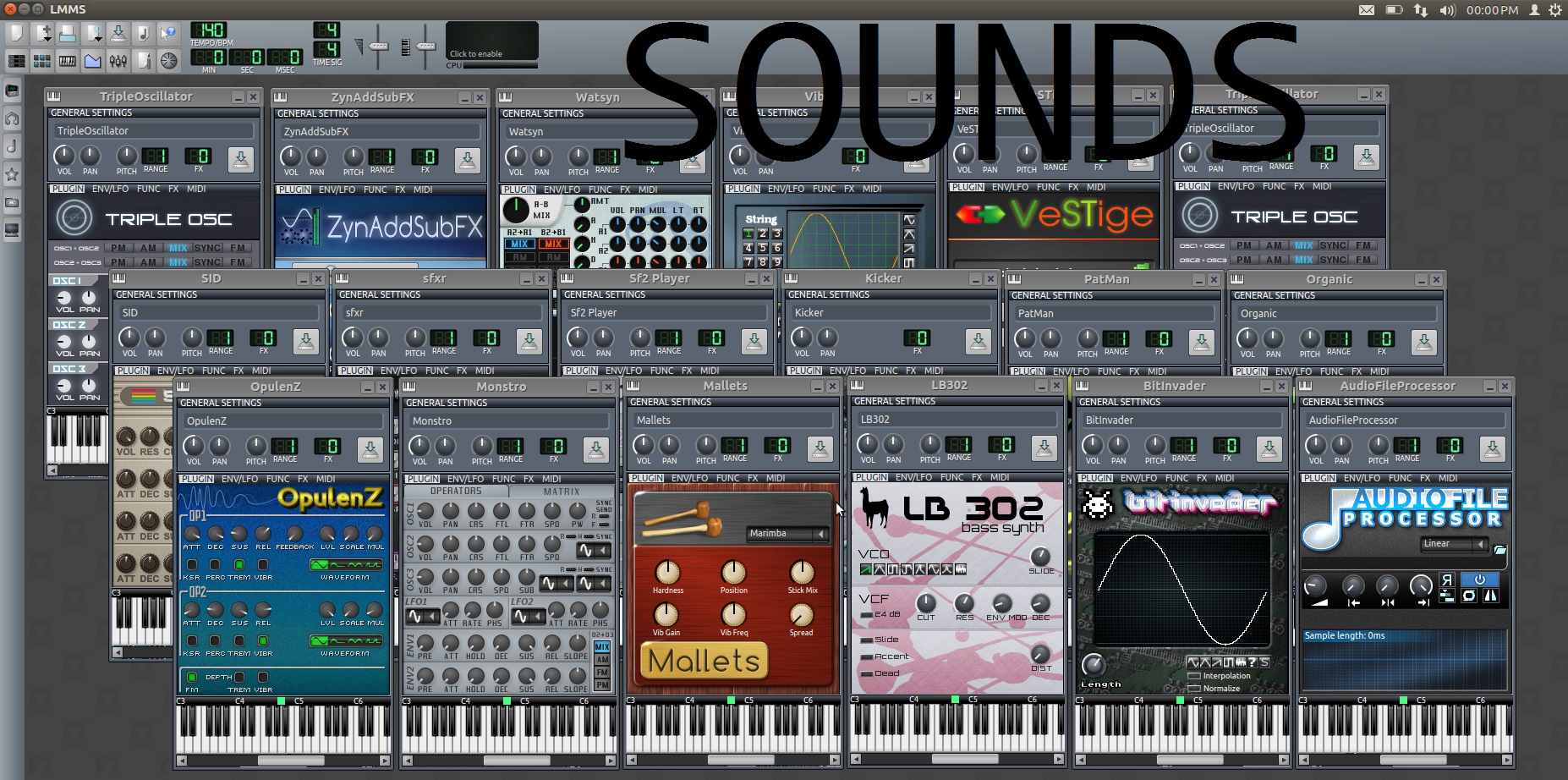
Task: Open the Piano Roll window
Action: pyautogui.click(x=67, y=61)
